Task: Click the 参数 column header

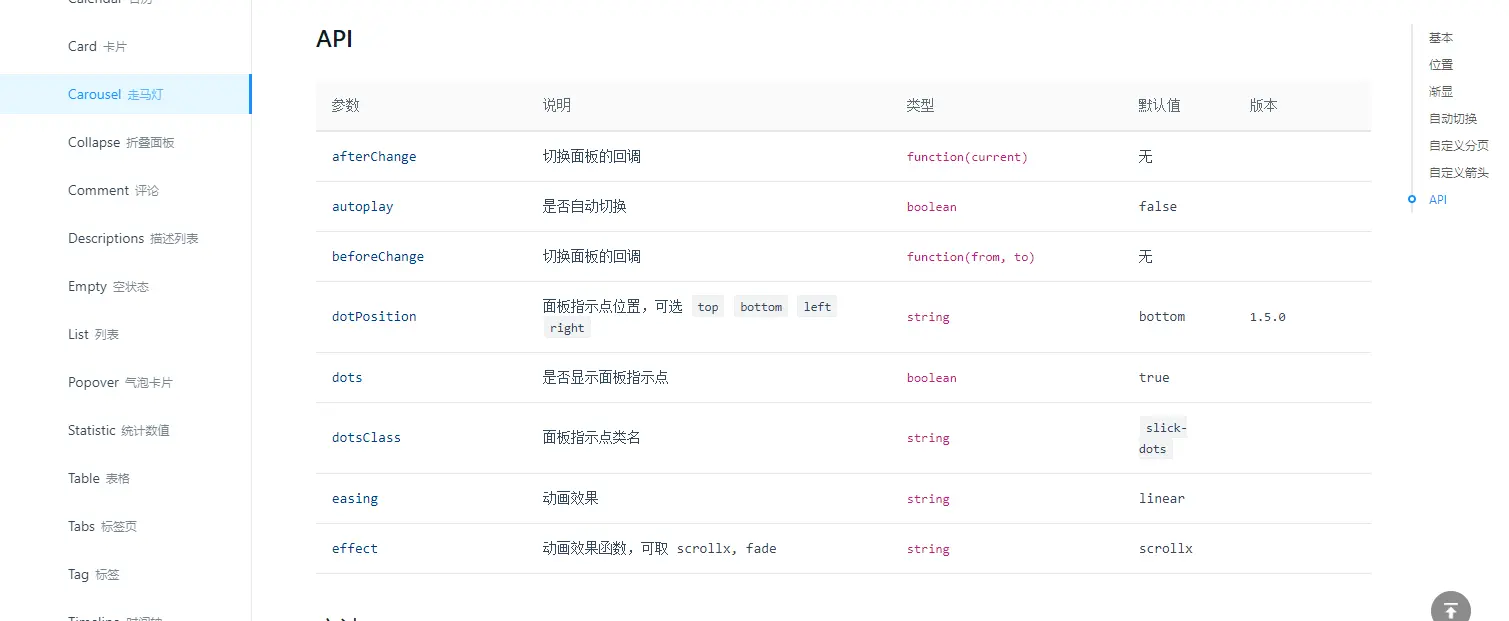Action: click(346, 105)
